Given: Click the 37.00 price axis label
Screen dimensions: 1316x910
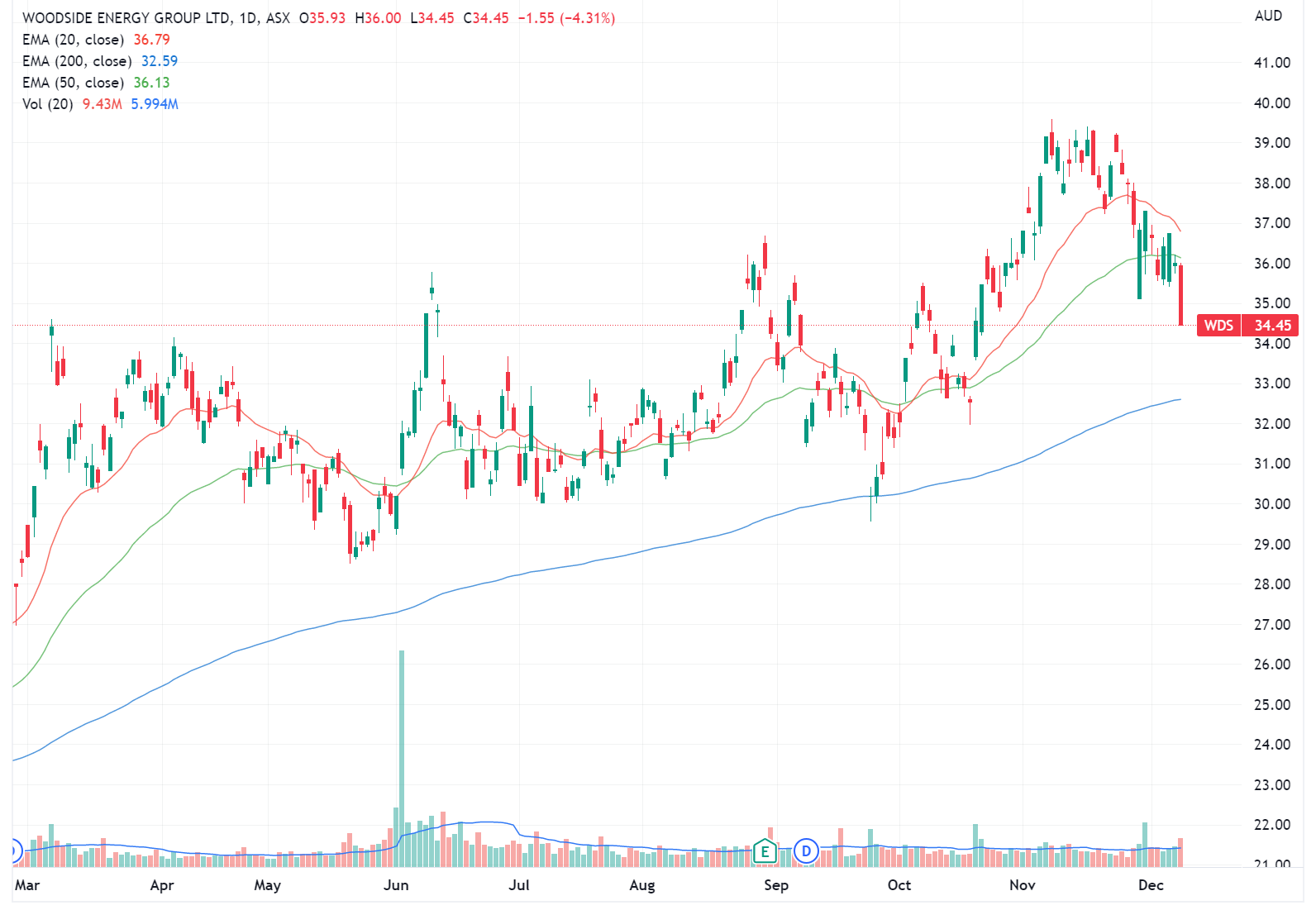Looking at the screenshot, I should (x=1272, y=223).
